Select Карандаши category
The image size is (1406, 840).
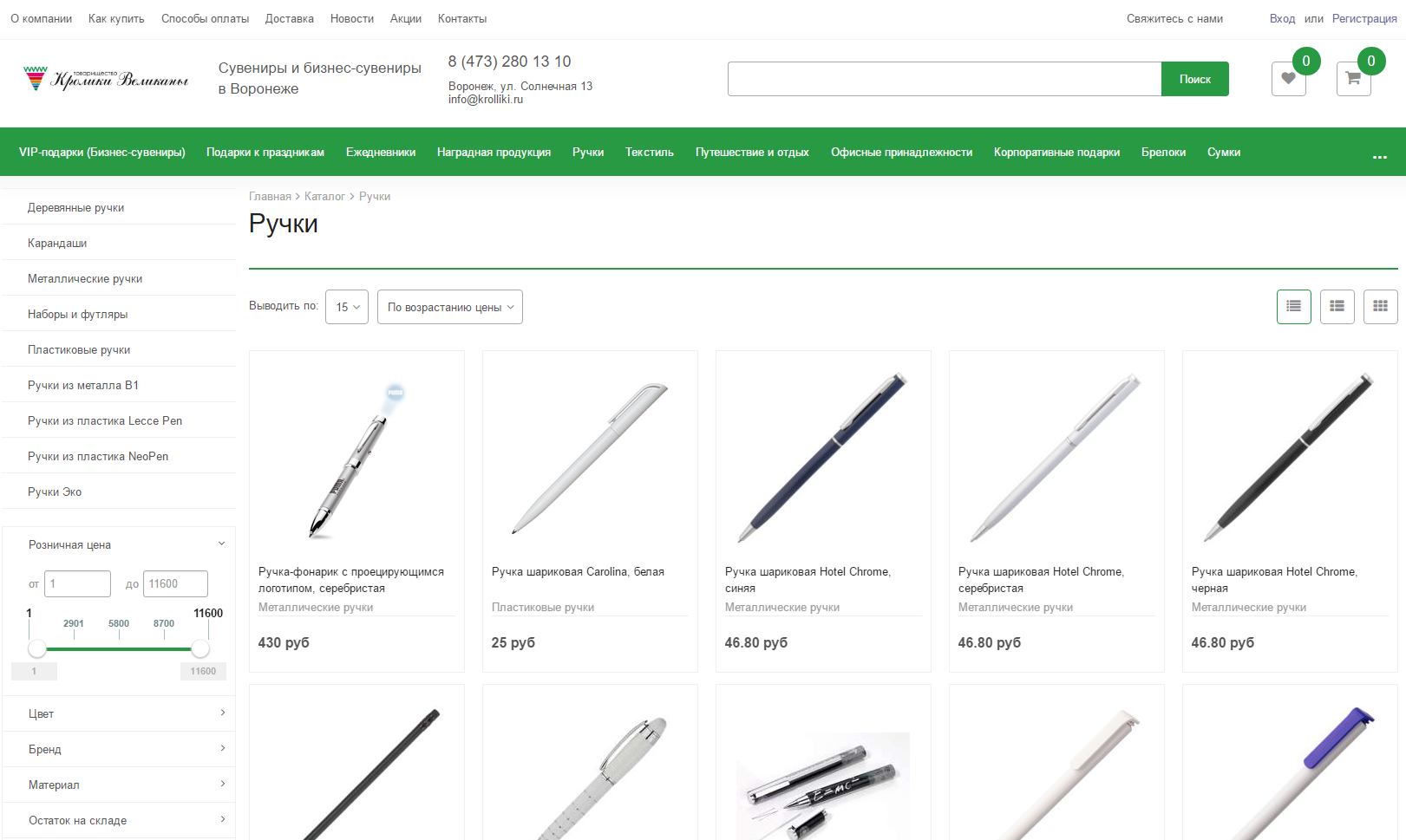click(x=120, y=243)
